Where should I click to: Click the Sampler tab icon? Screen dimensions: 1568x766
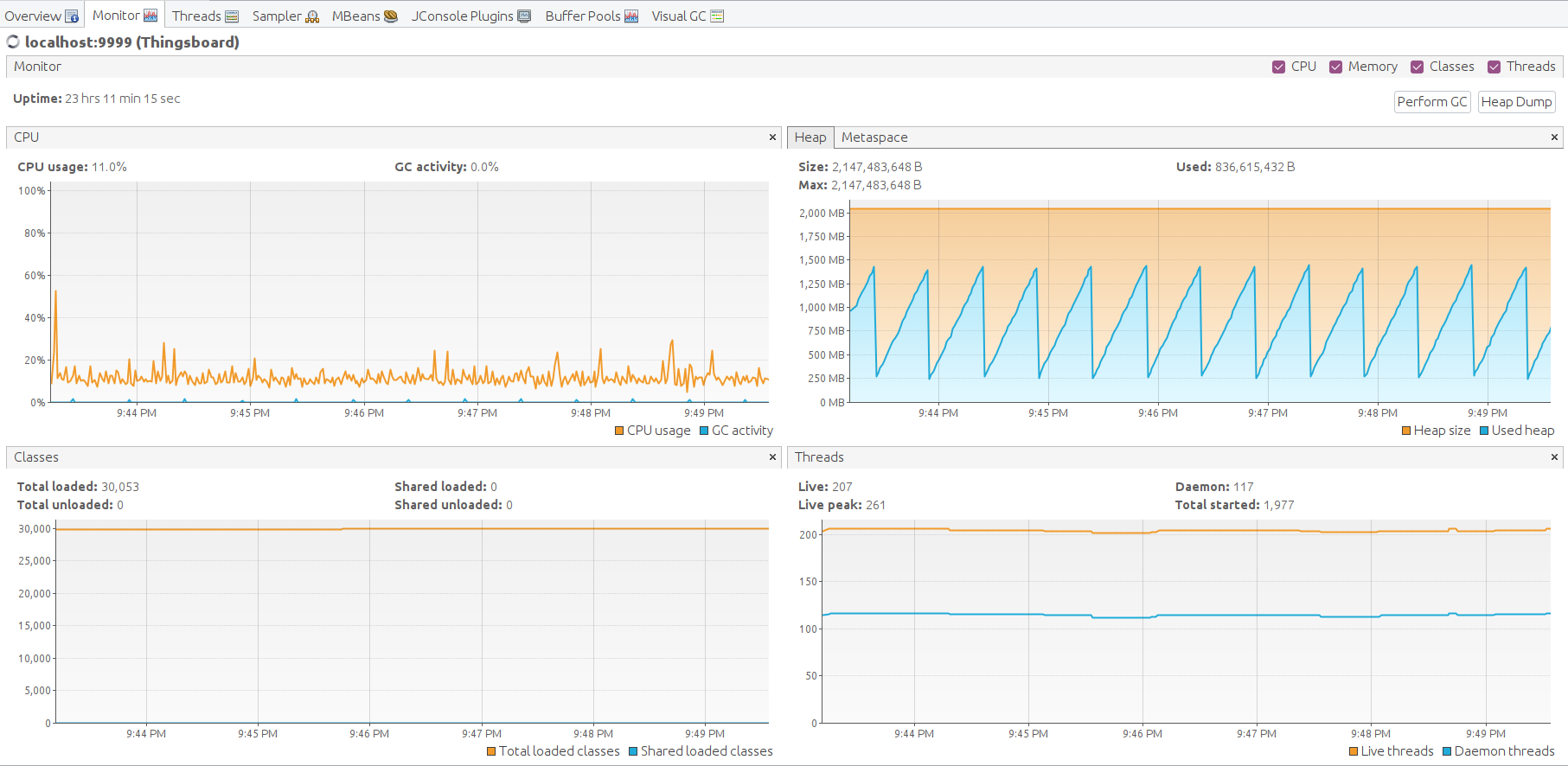(x=312, y=16)
